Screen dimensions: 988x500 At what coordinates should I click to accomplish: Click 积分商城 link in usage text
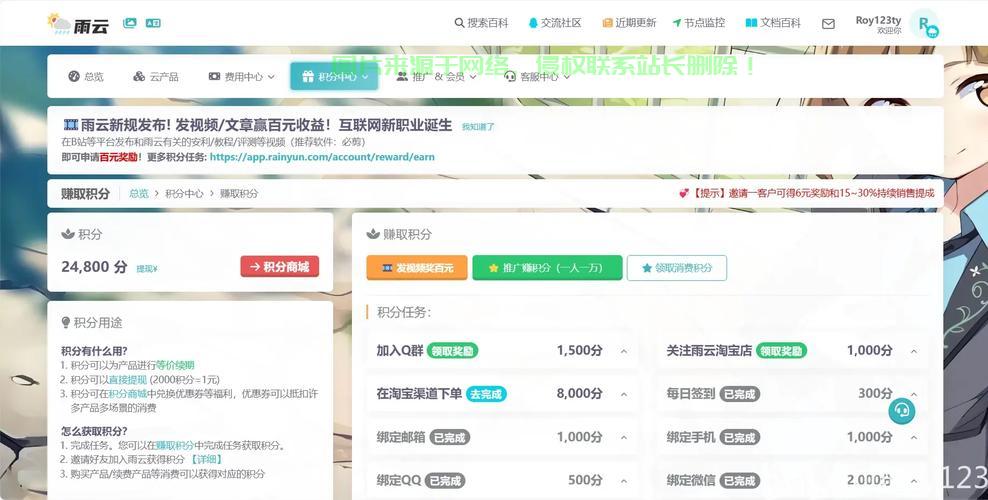coord(128,394)
